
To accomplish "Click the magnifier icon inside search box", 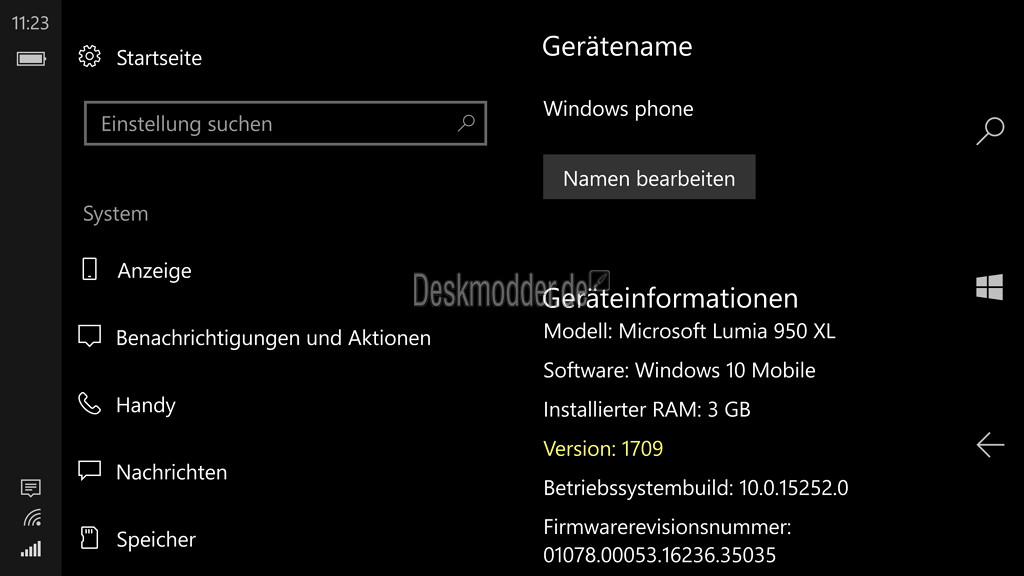I will tap(466, 123).
